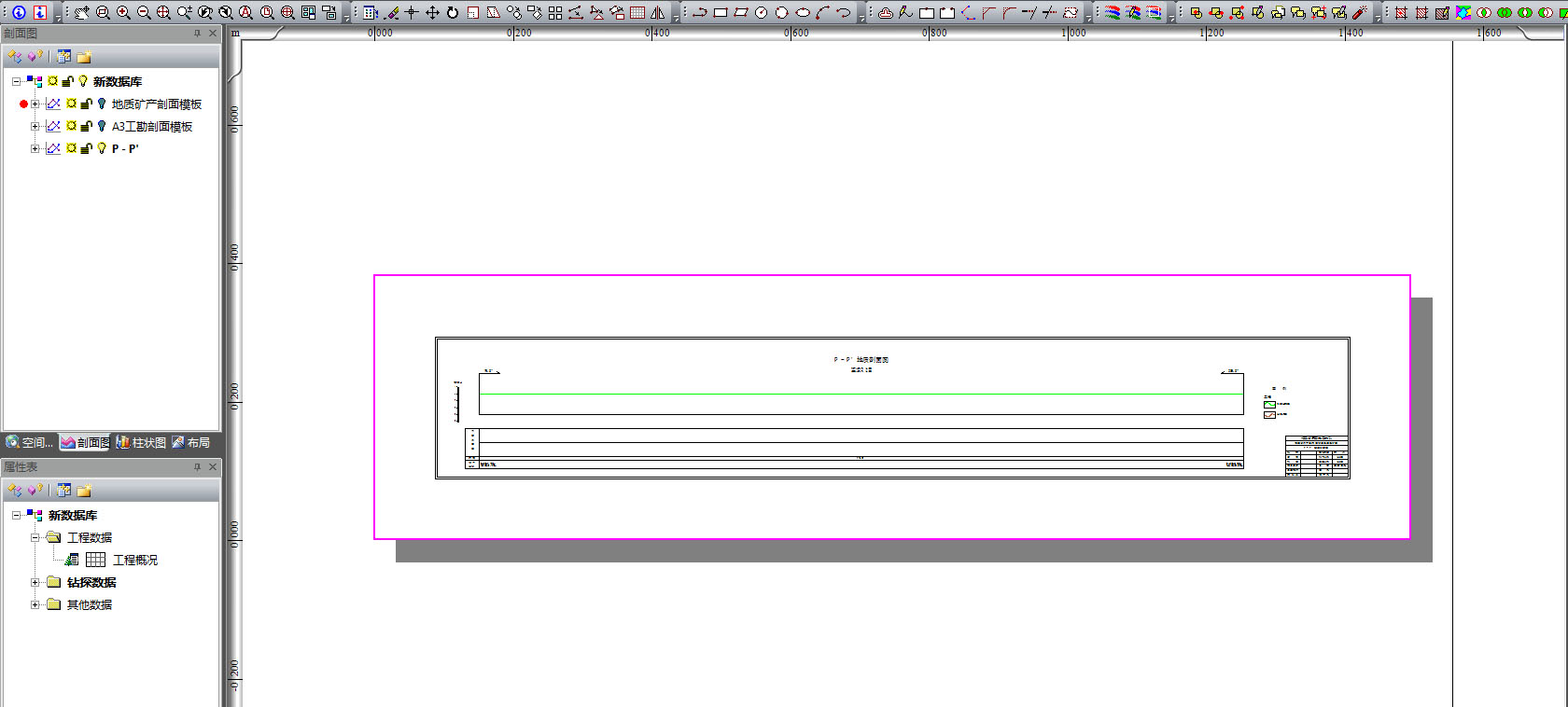Toggle the lock icon for A3工勘剖面模板
This screenshot has height=707, width=1568.
click(87, 126)
